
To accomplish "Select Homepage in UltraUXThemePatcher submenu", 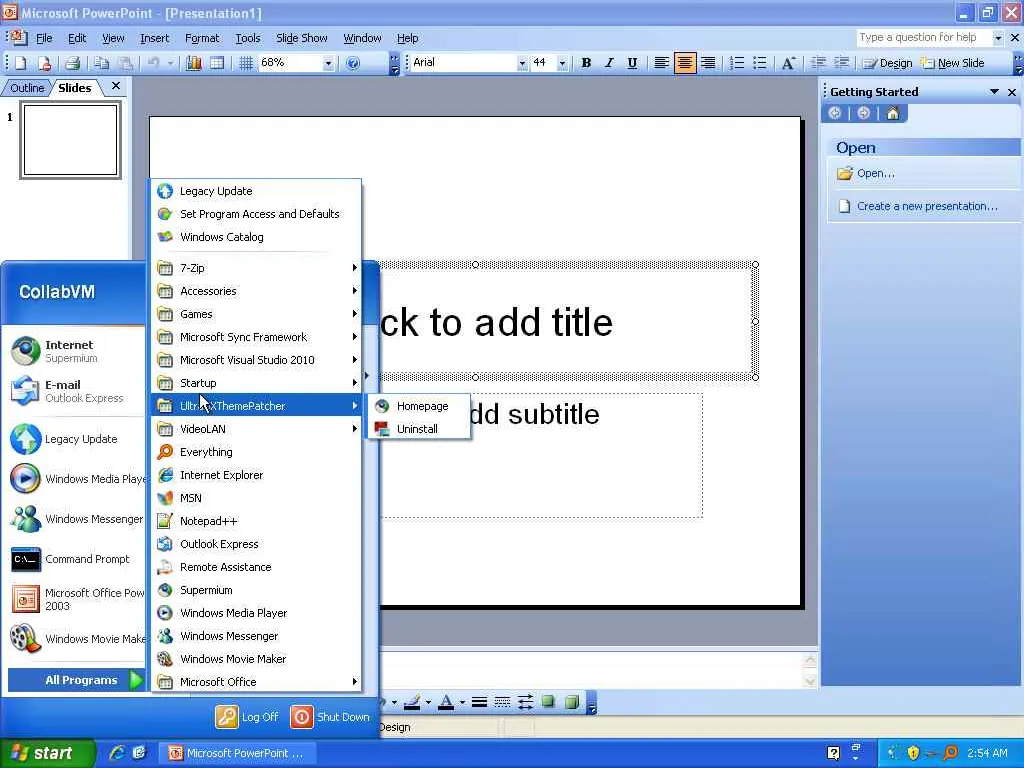I will pyautogui.click(x=419, y=406).
